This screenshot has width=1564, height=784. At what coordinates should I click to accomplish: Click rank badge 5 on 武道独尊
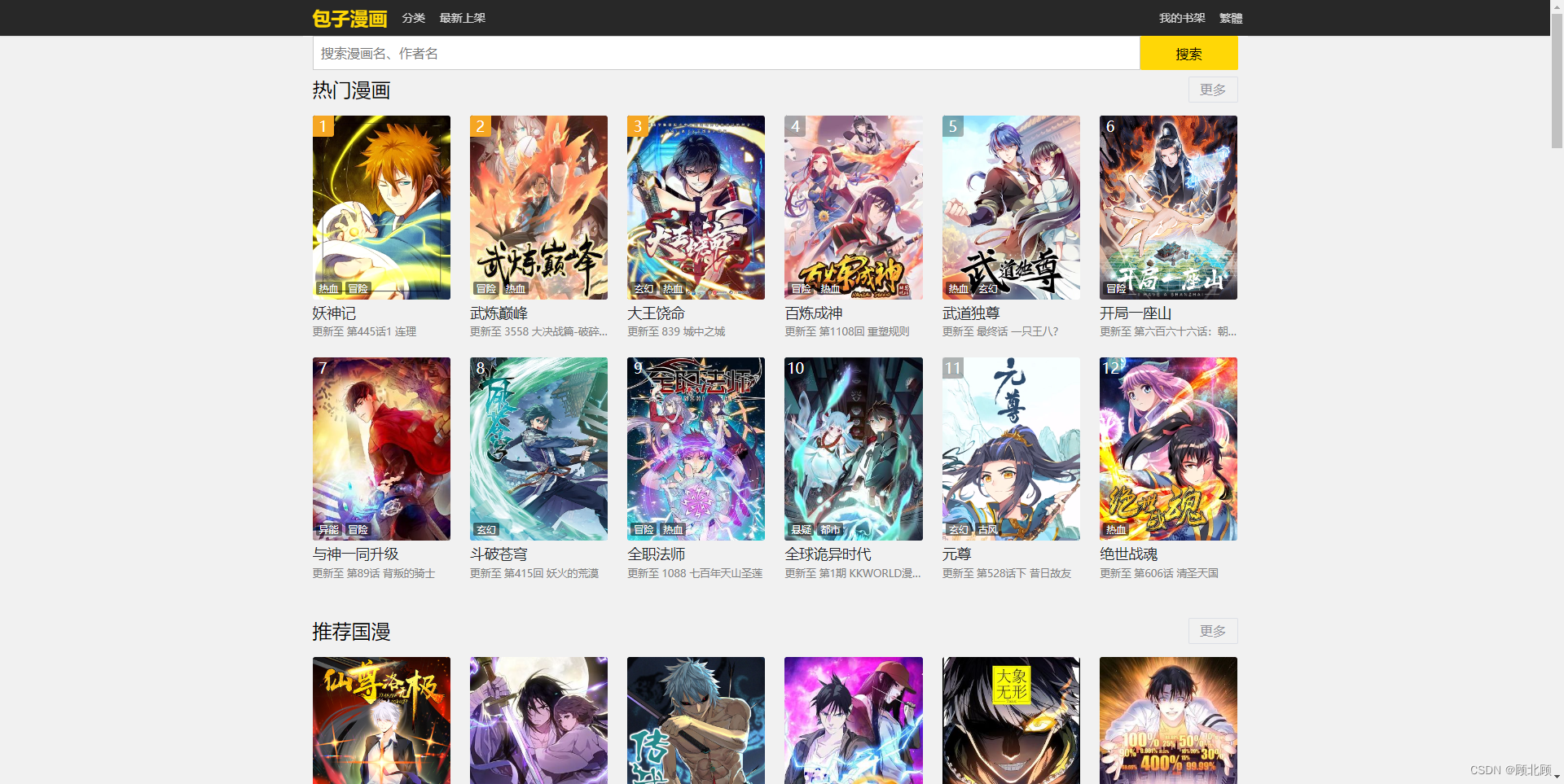tap(953, 126)
